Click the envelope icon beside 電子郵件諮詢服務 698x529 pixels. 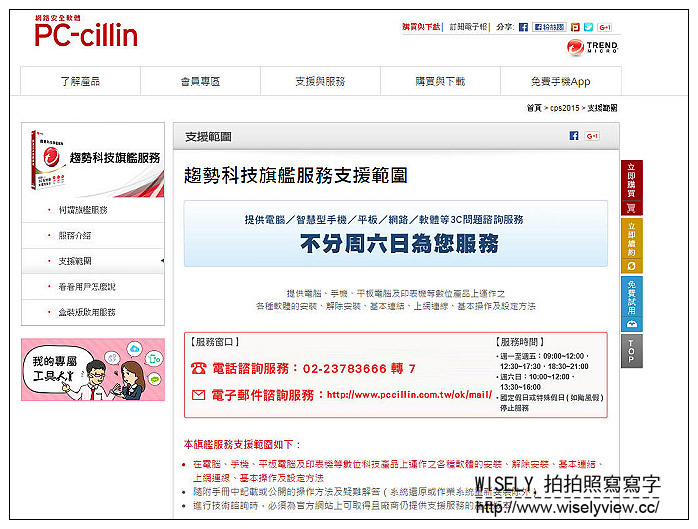pyautogui.click(x=199, y=395)
